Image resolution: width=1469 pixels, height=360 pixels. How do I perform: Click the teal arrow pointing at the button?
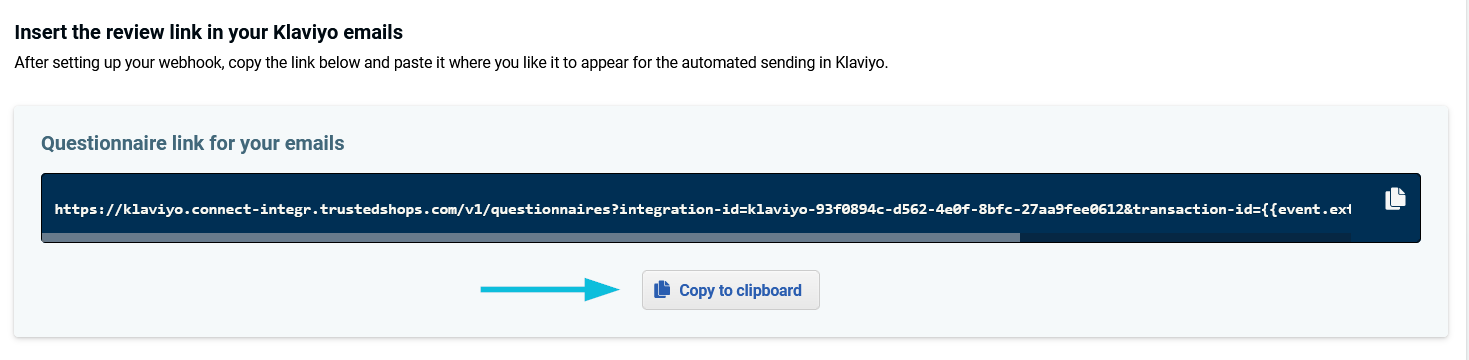click(x=548, y=290)
